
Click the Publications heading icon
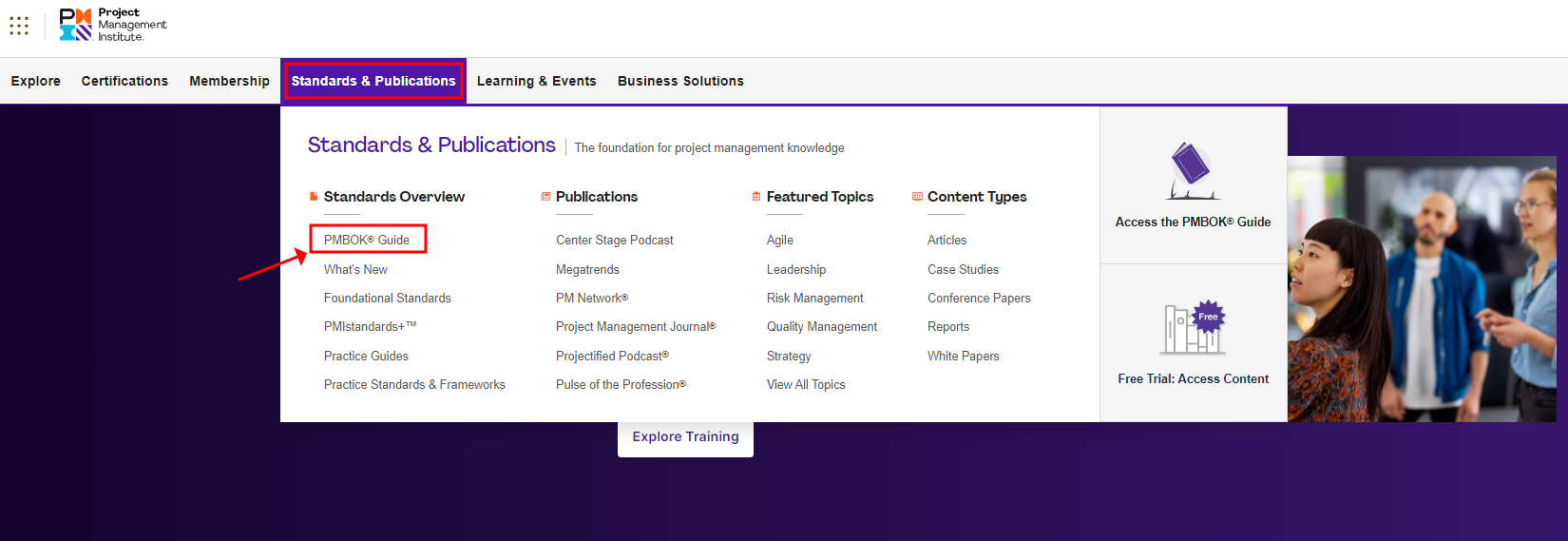(545, 197)
